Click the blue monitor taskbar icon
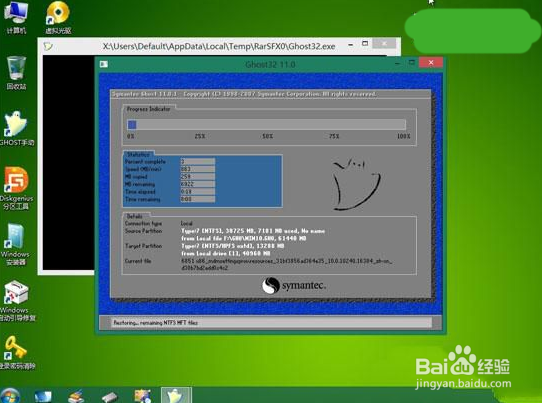 pos(43,396)
